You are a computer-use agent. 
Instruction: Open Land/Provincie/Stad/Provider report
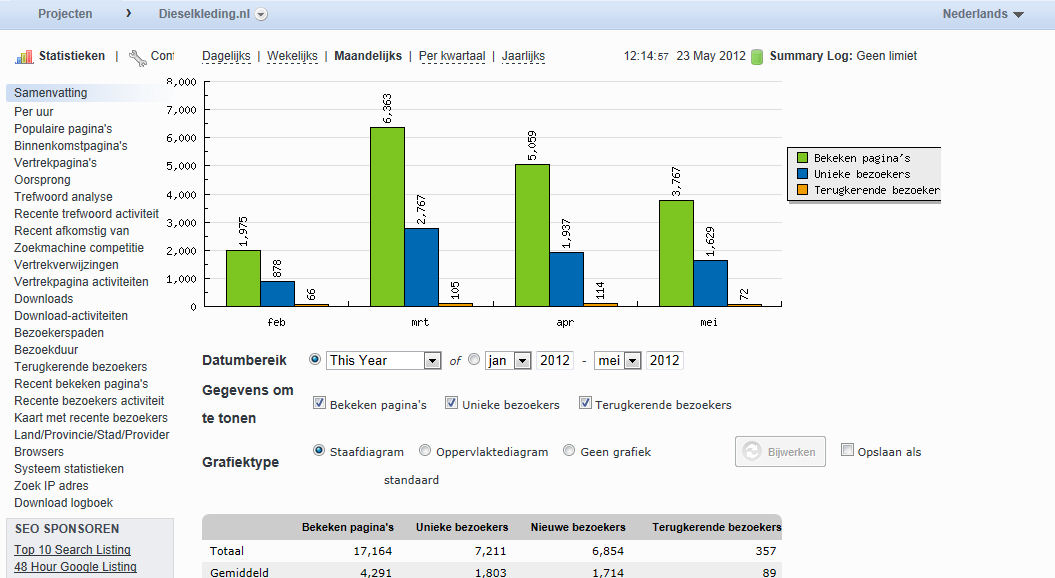pos(92,435)
